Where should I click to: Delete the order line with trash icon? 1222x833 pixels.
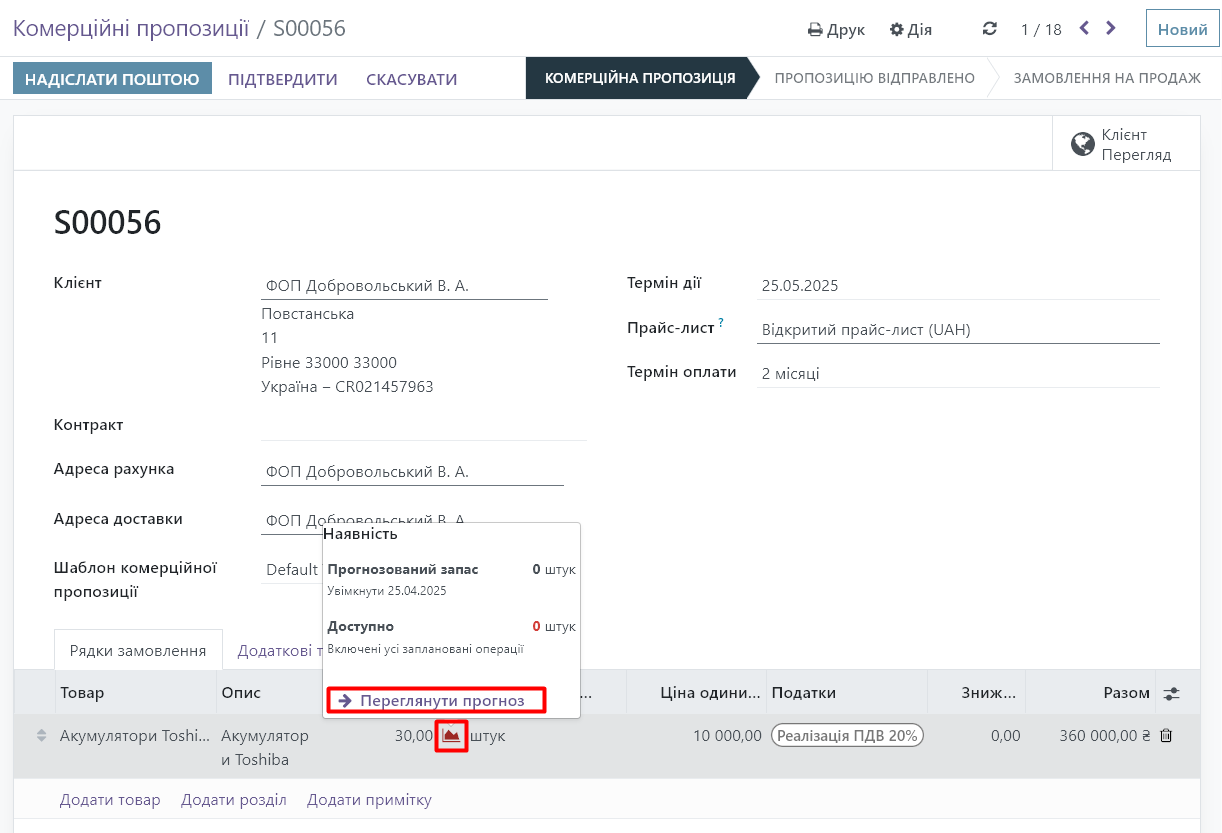click(x=1166, y=736)
